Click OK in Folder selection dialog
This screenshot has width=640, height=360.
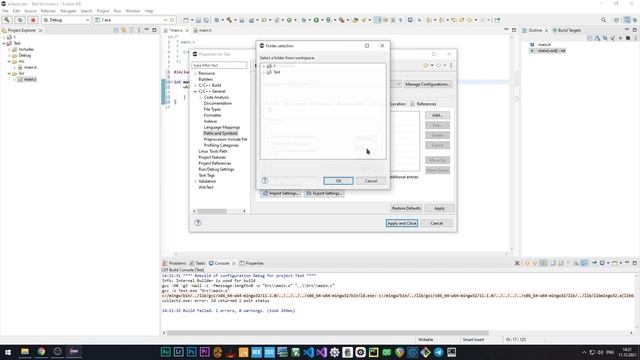pos(338,180)
